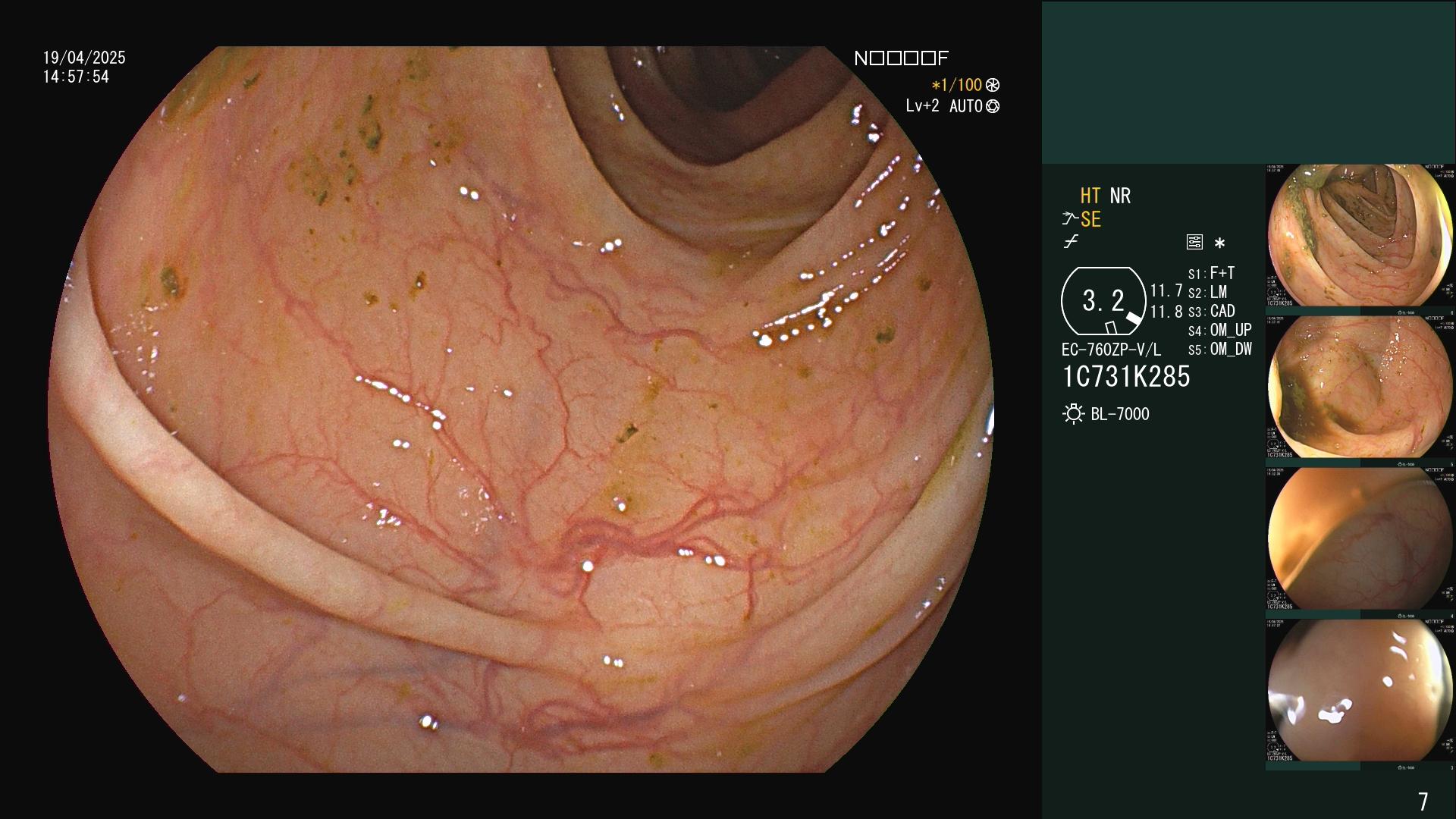Screen dimensions: 1456x819
Task: Click the light source lamp icon
Action: 1073,414
